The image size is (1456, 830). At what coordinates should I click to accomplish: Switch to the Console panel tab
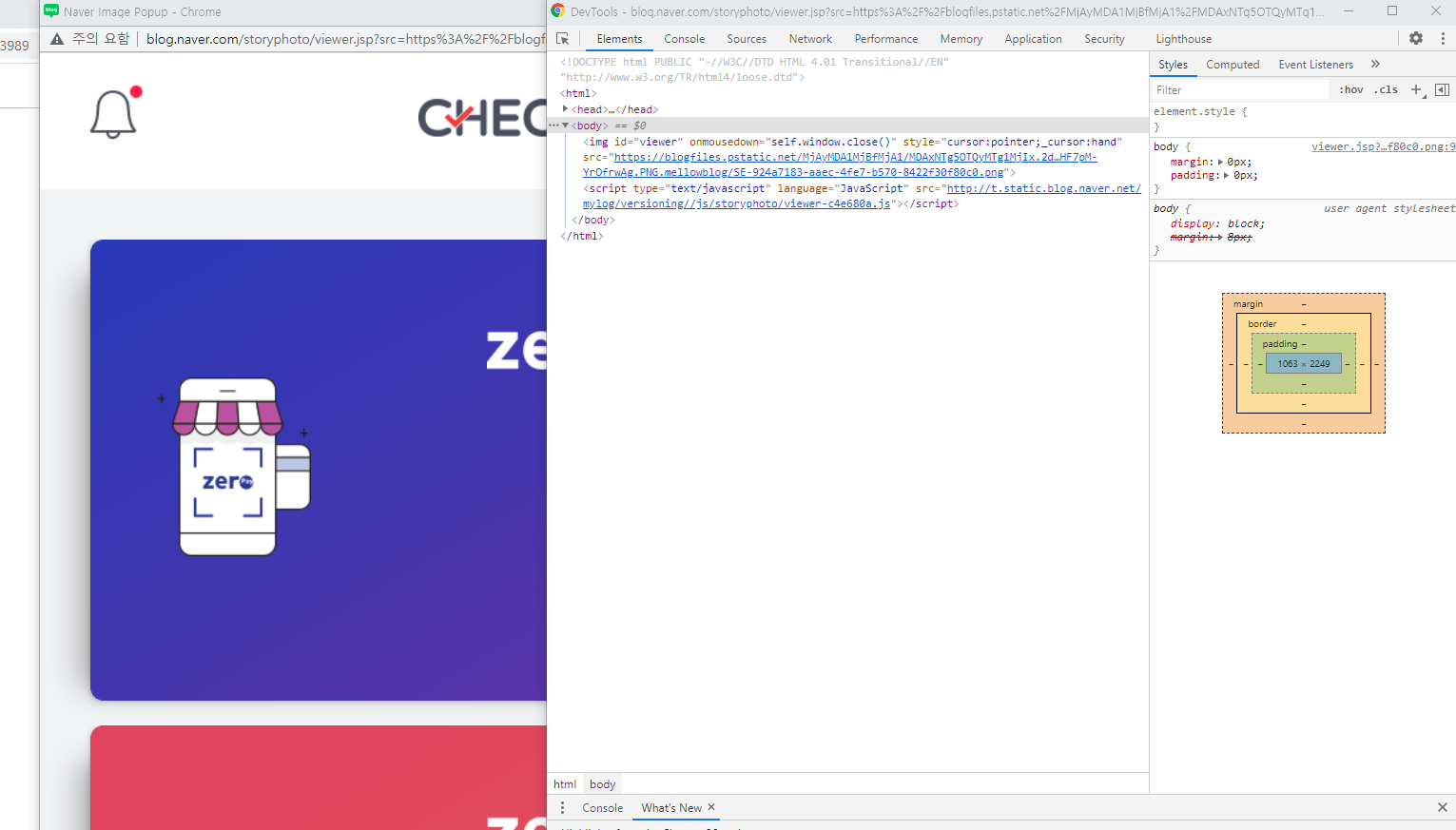685,39
